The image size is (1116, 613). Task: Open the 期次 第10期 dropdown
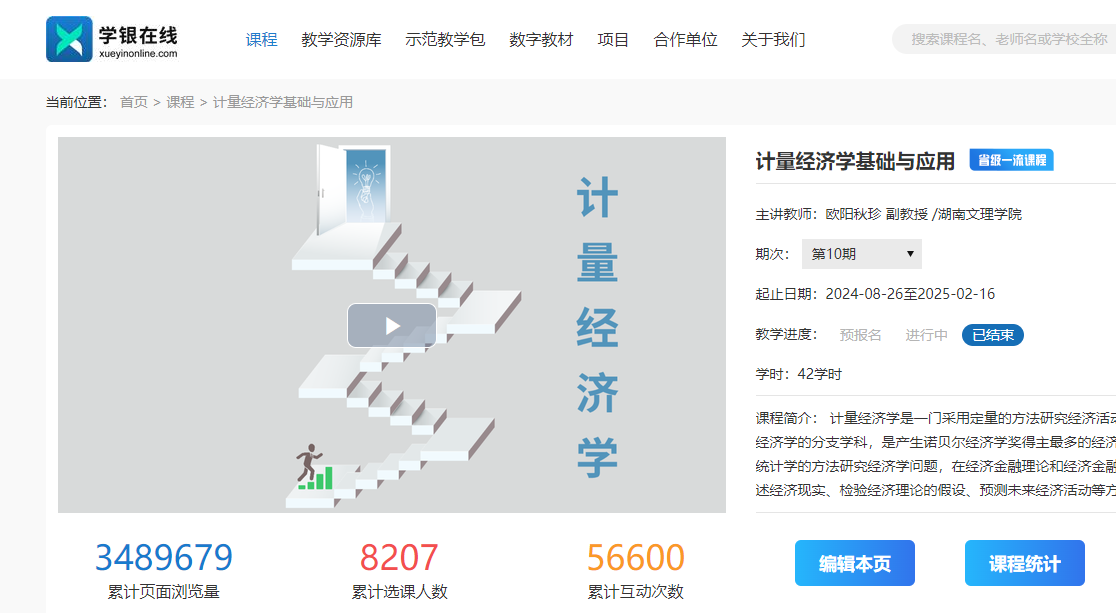coord(861,254)
